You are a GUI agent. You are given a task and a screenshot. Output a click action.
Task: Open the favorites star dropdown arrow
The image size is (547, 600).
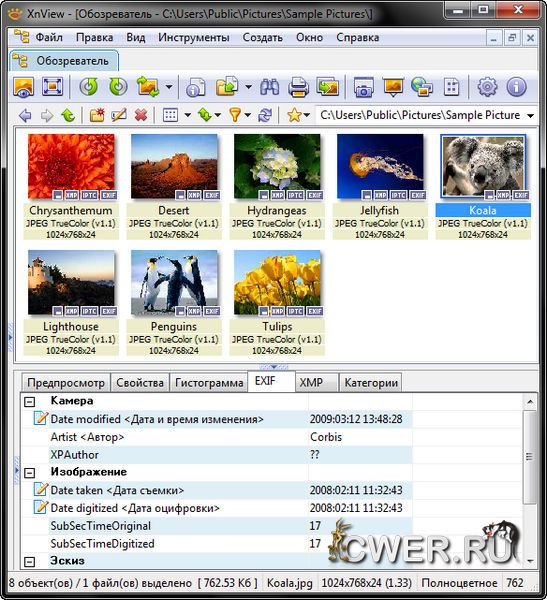click(x=307, y=115)
